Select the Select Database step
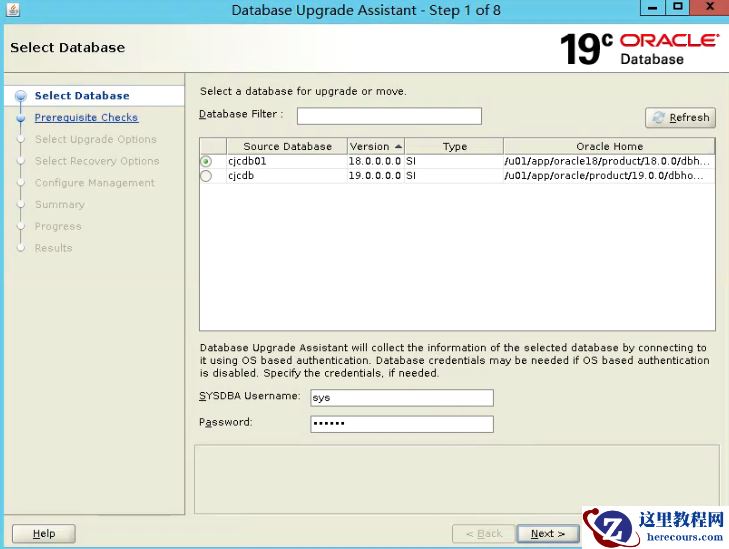The width and height of the screenshot is (729, 549). pos(82,96)
